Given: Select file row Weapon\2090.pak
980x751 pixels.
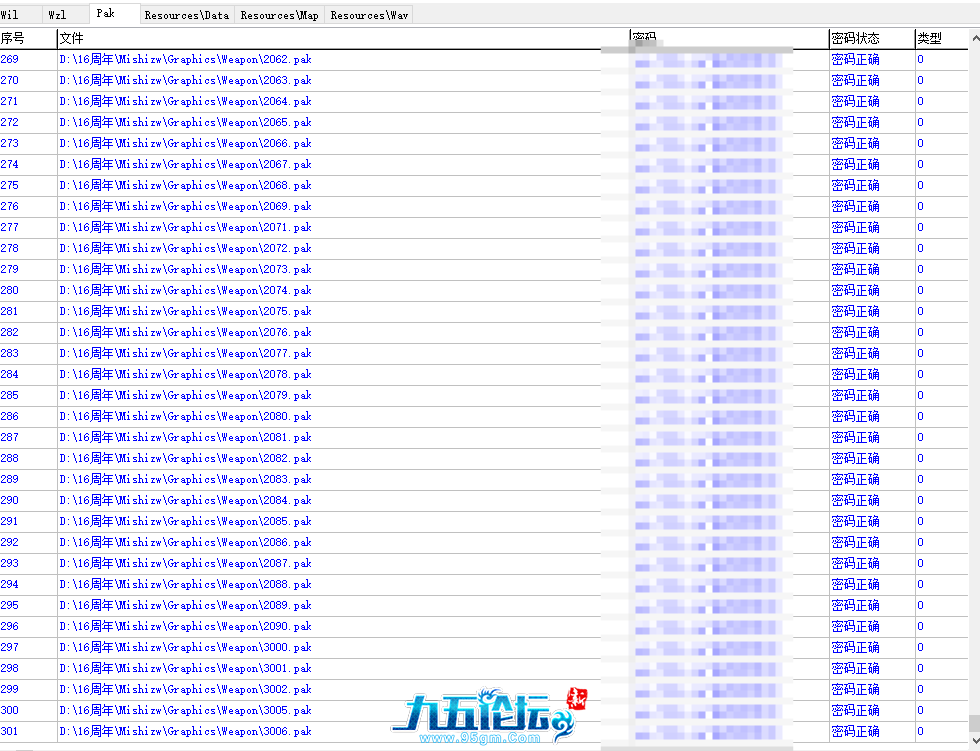Looking at the screenshot, I should point(484,626).
